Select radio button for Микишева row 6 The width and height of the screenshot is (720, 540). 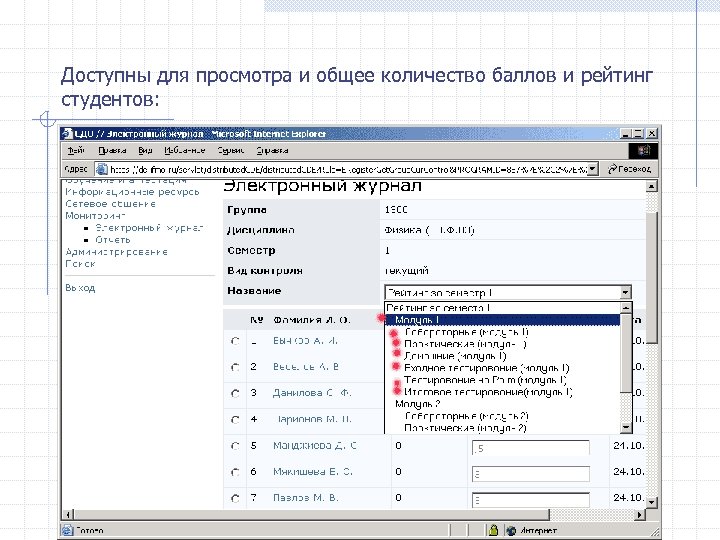tap(236, 472)
